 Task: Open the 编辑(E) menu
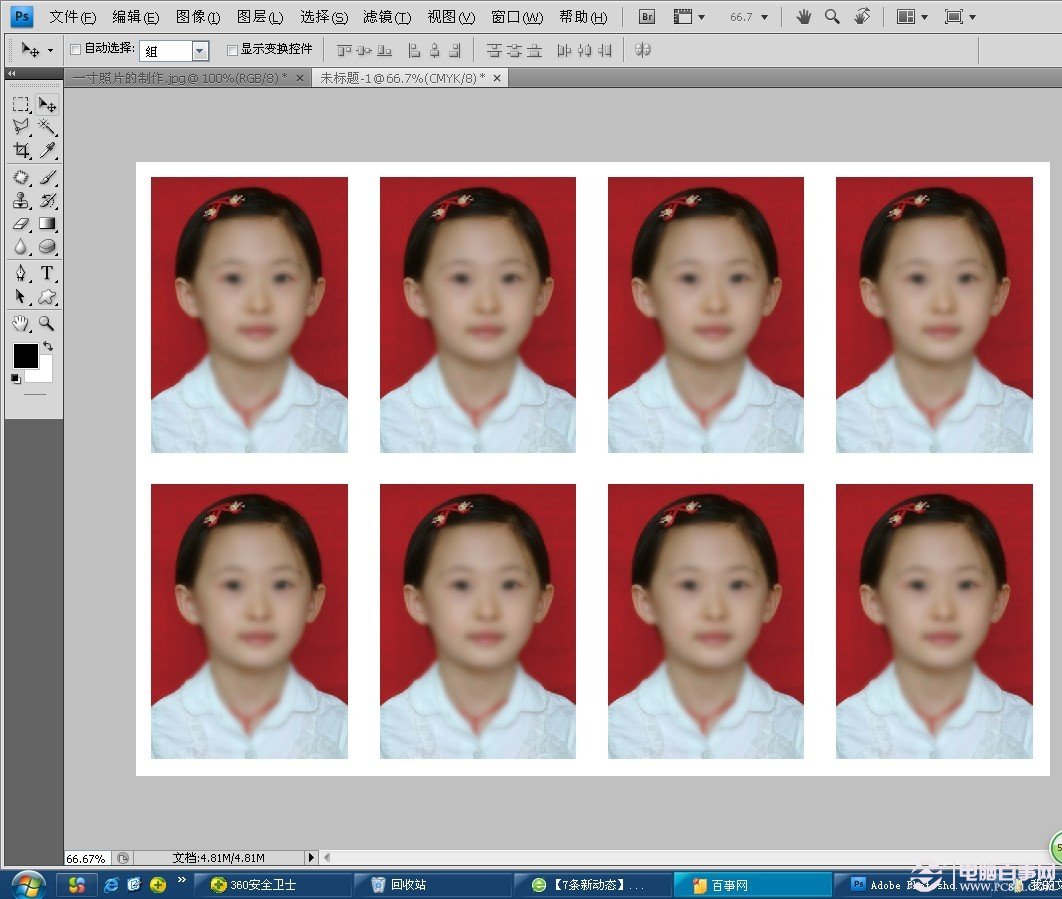135,17
